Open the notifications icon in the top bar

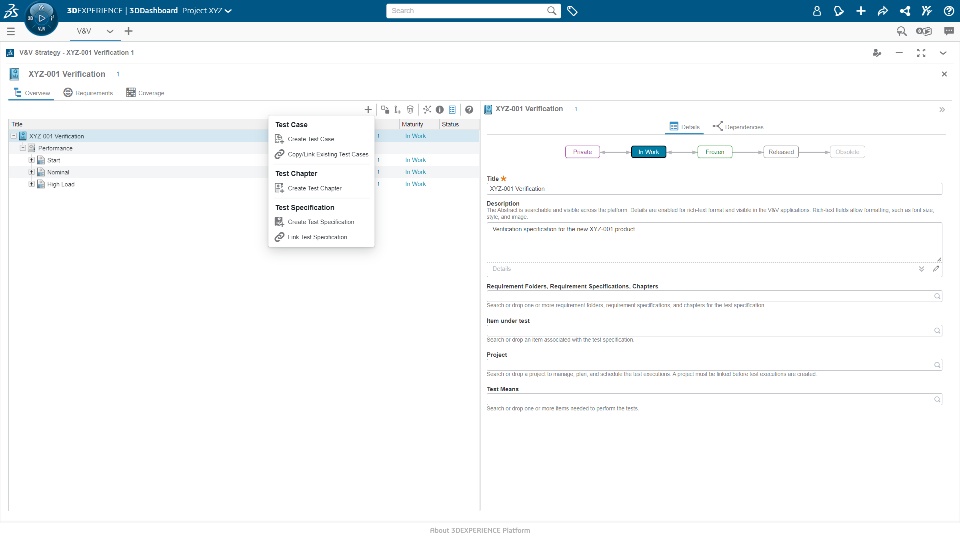(x=839, y=11)
